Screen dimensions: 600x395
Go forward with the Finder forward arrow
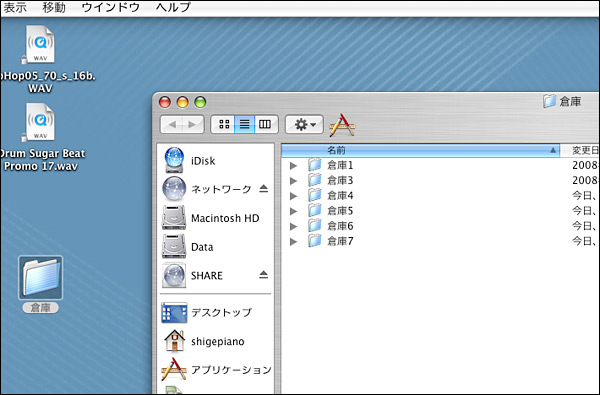(x=193, y=124)
